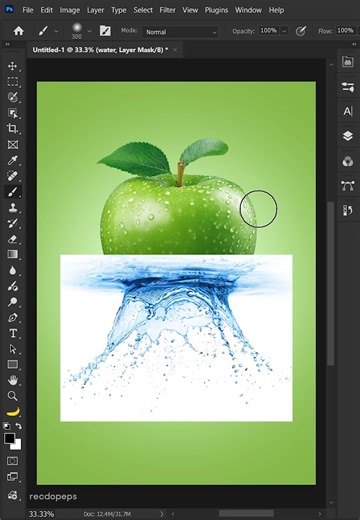Open the Filter menu
This screenshot has width=360, height=520.
click(x=167, y=10)
